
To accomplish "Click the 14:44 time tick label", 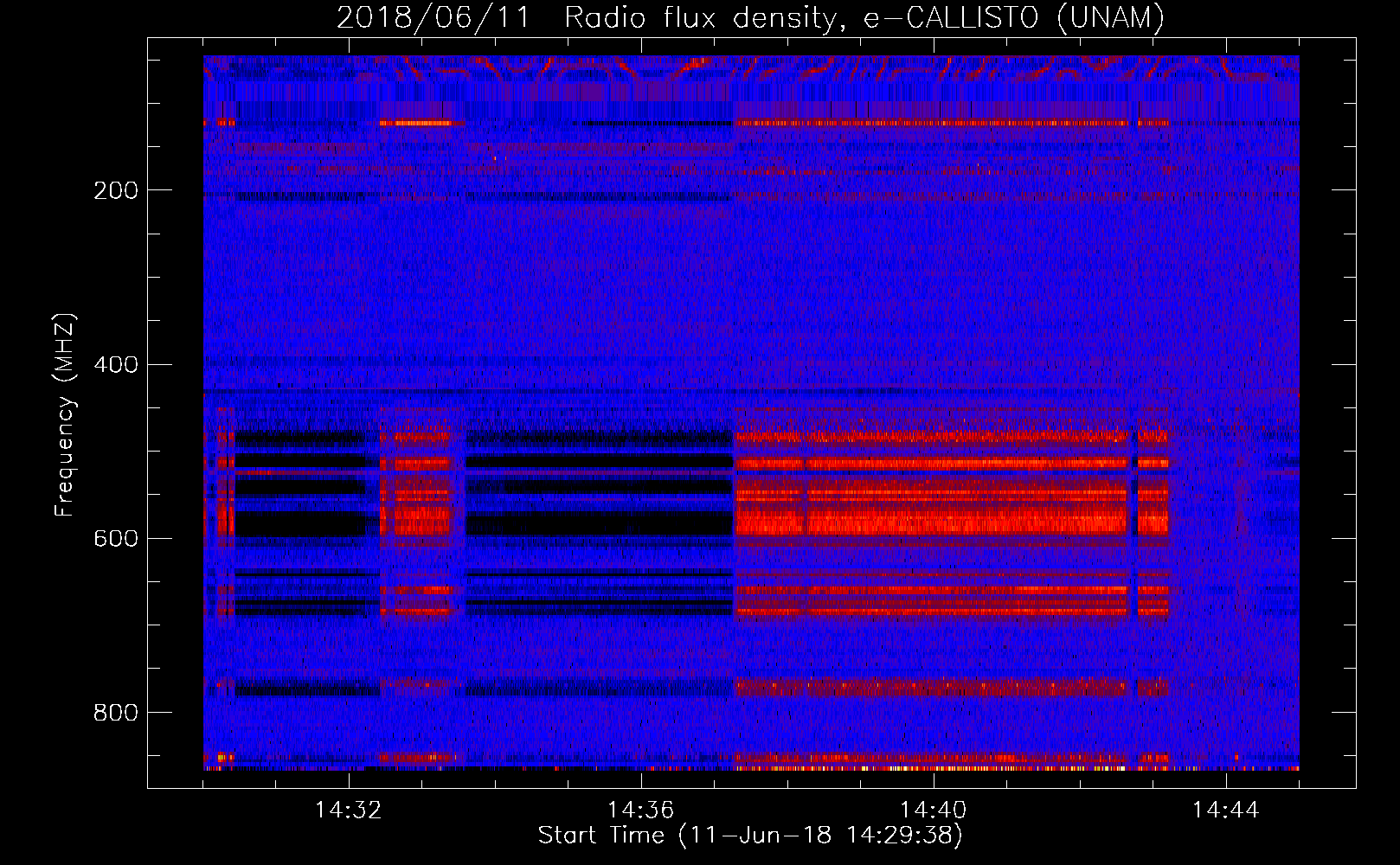I will 1226,811.
